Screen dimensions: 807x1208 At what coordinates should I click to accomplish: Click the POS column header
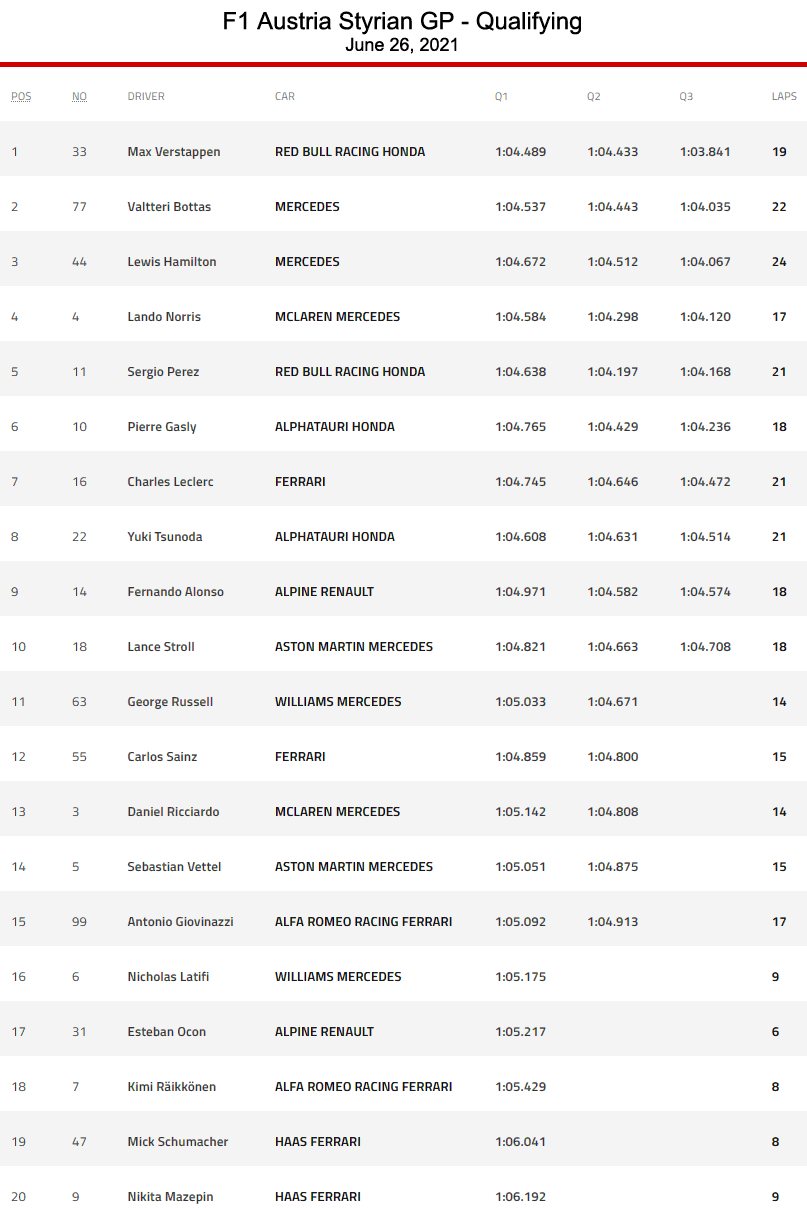21,97
